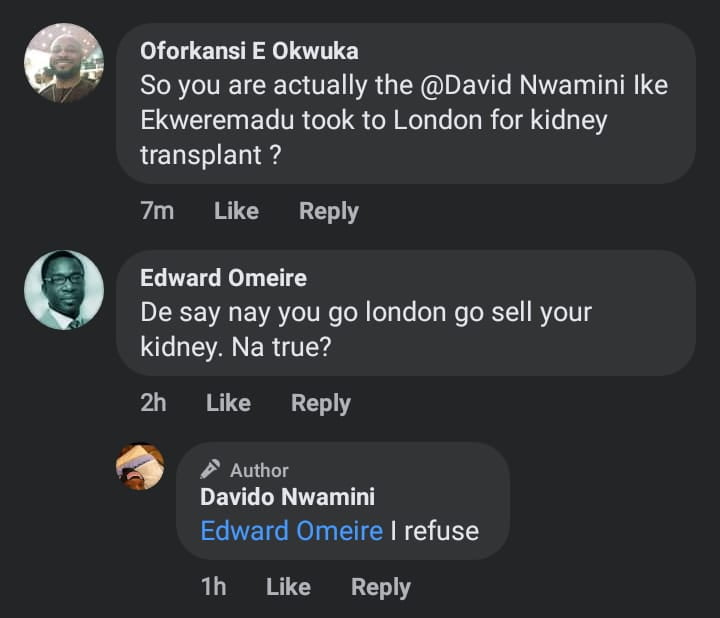Click the "I refuse" reply text

434,530
